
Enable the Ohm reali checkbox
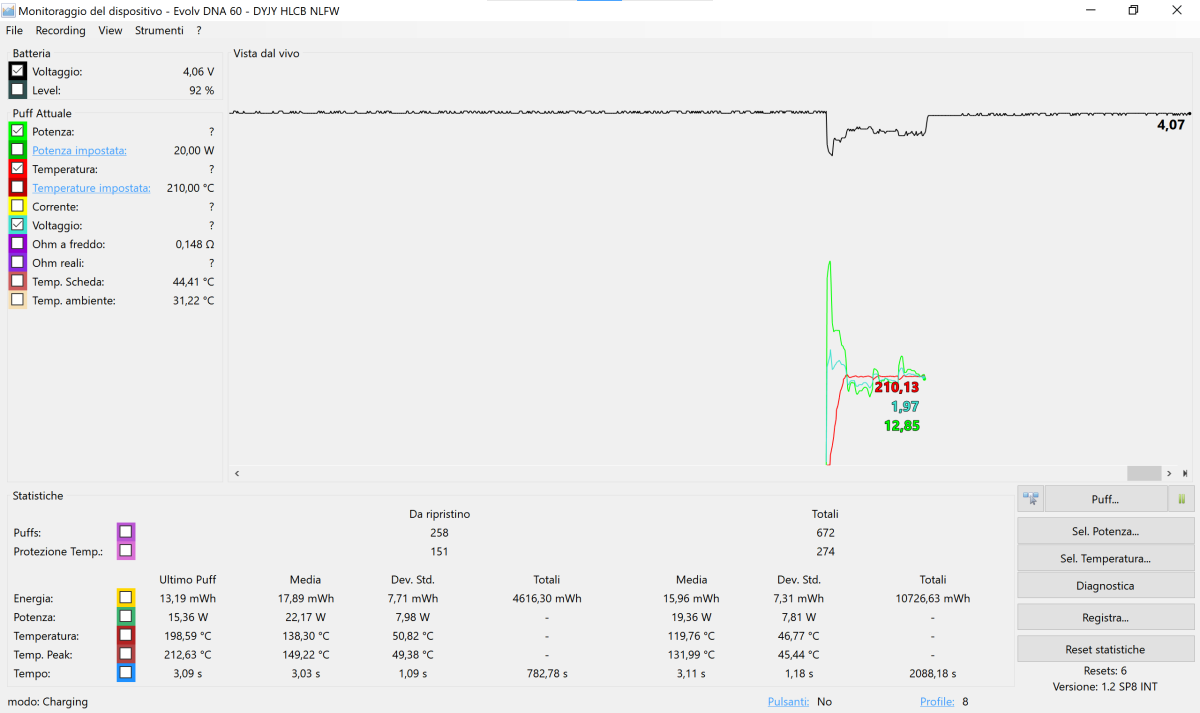click(x=17, y=262)
